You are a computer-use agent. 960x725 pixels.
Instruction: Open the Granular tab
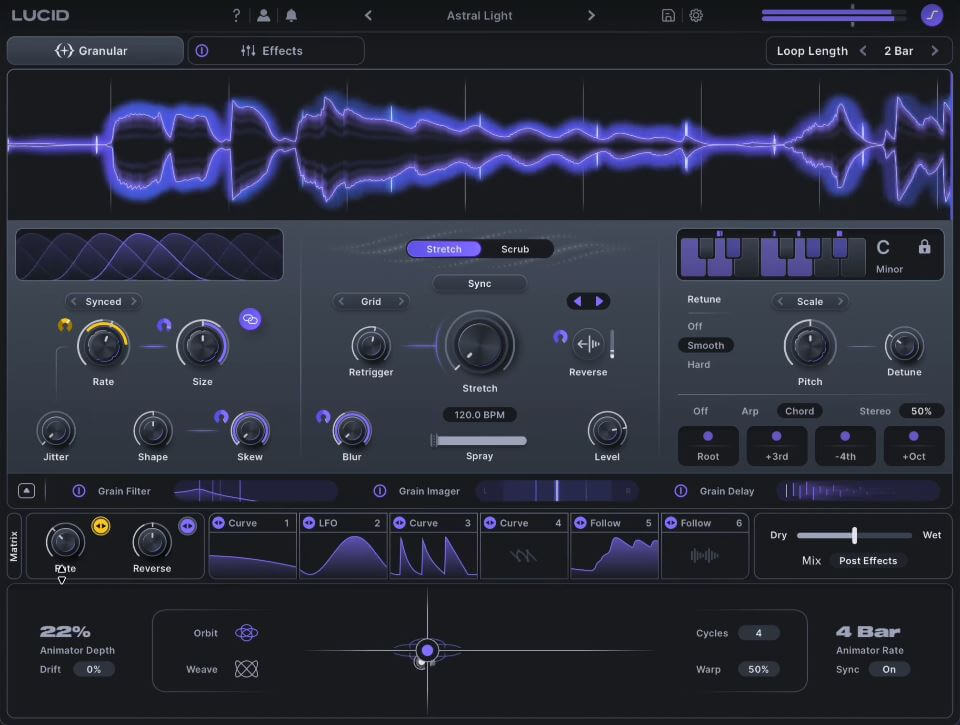click(95, 51)
